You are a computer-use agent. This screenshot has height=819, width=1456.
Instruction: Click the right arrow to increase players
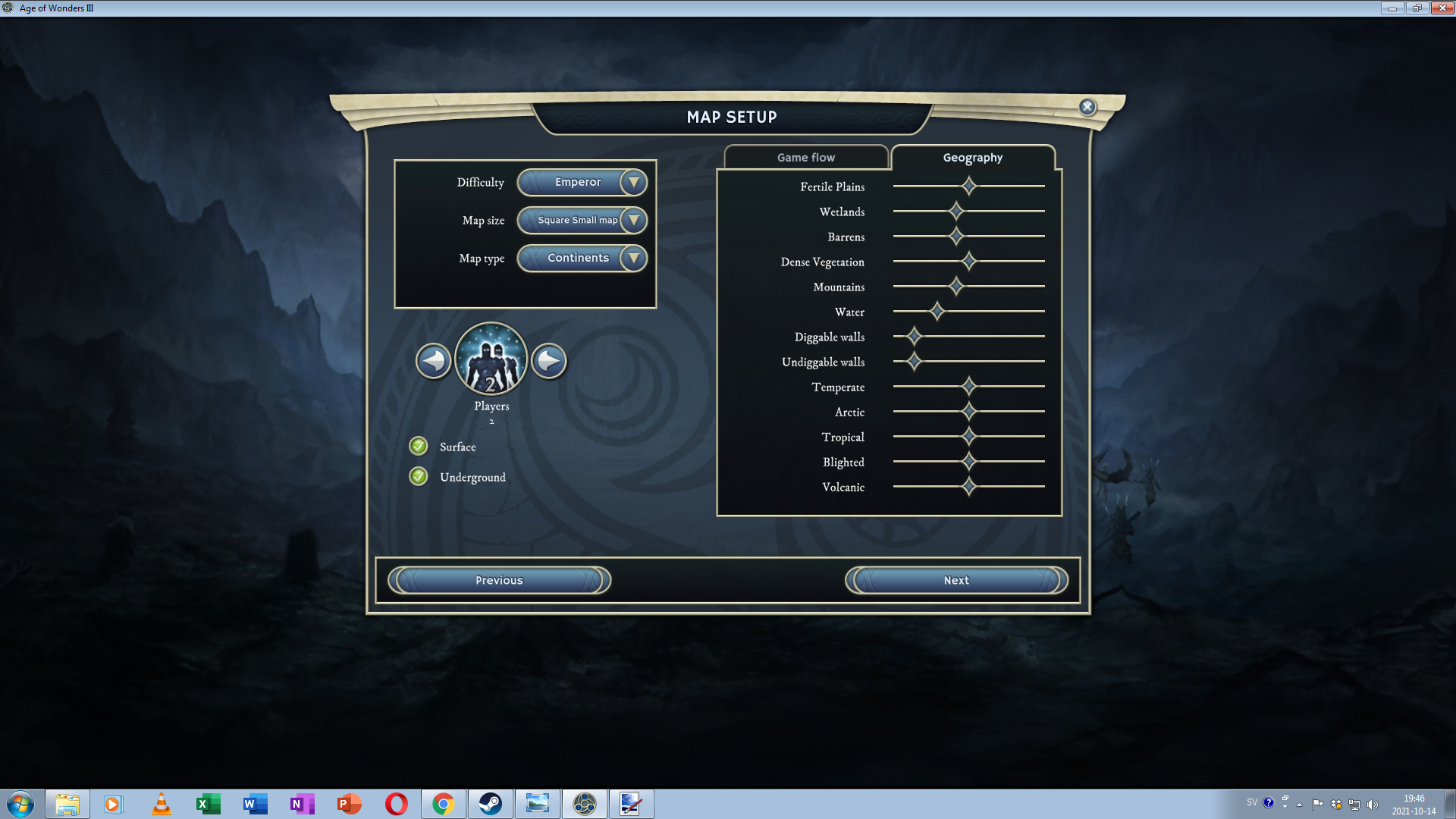(549, 361)
